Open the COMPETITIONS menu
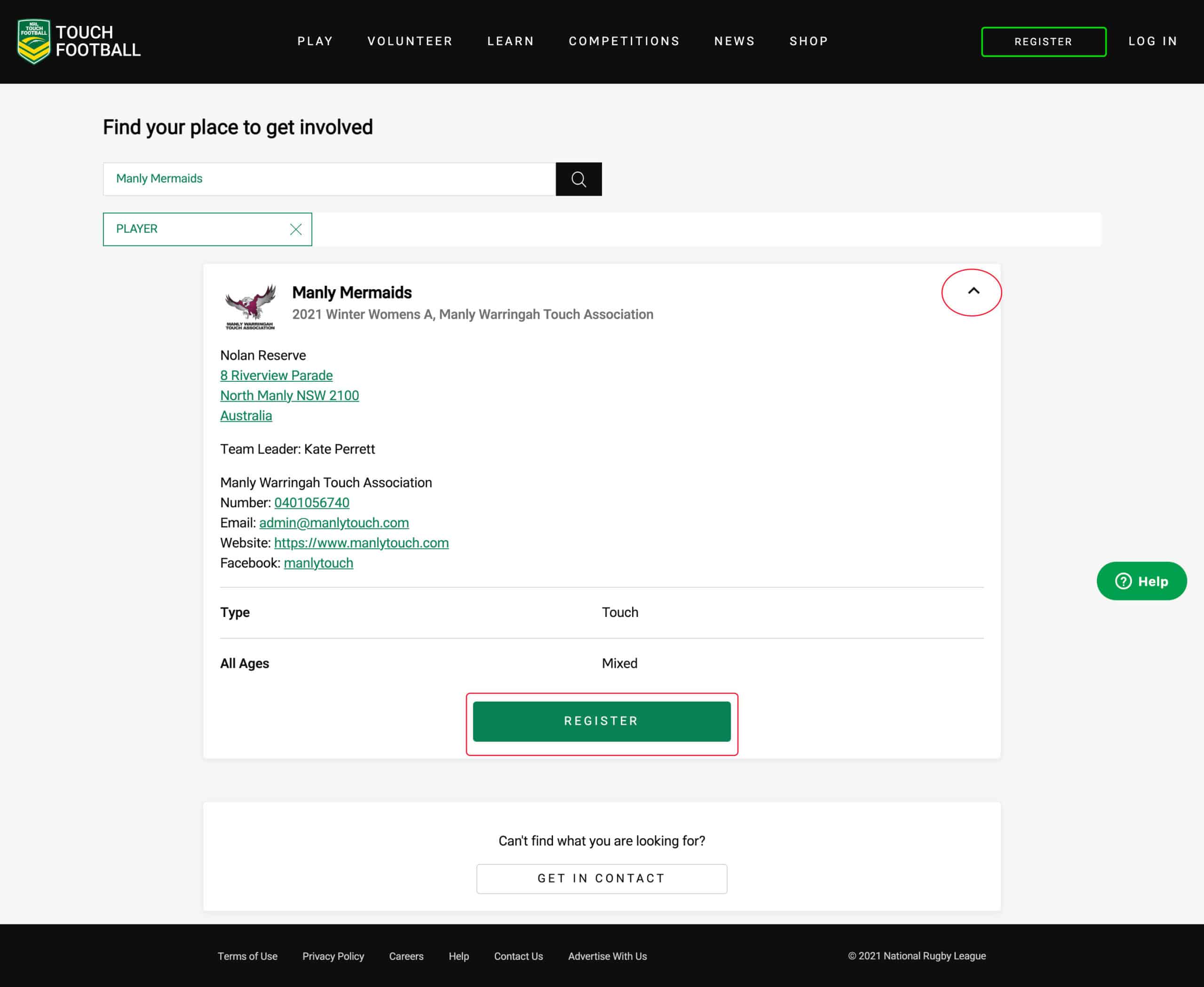1204x987 pixels. coord(624,41)
